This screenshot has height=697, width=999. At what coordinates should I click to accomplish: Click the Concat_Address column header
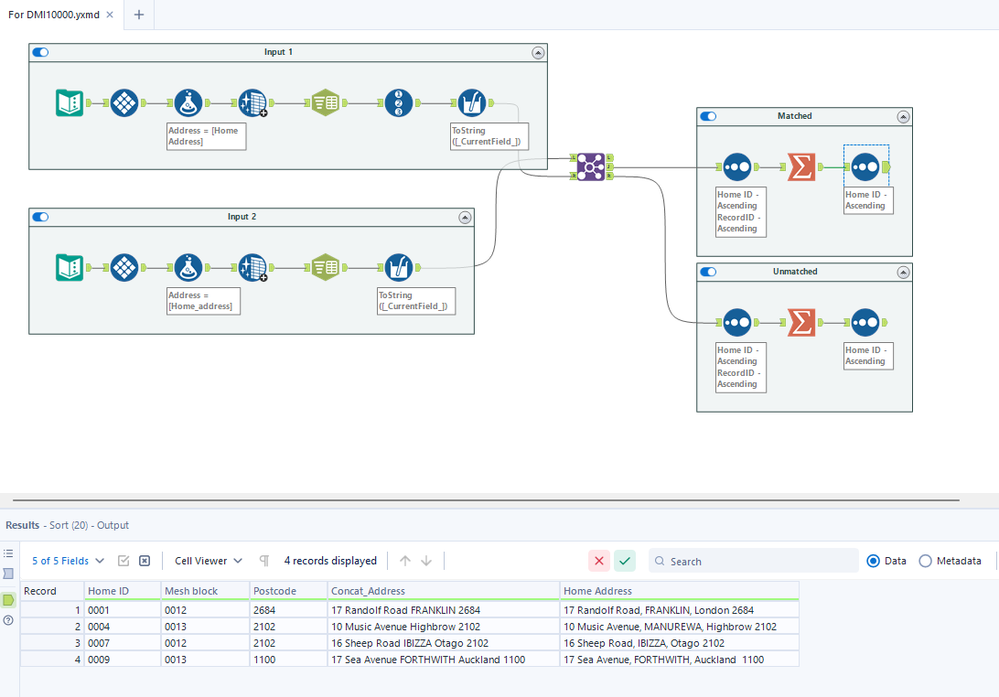[443, 591]
